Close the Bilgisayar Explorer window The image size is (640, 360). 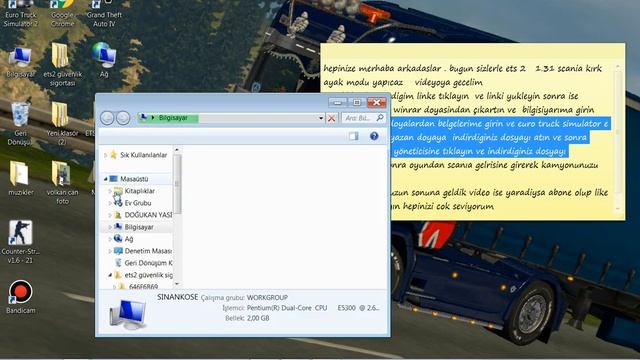click(376, 102)
